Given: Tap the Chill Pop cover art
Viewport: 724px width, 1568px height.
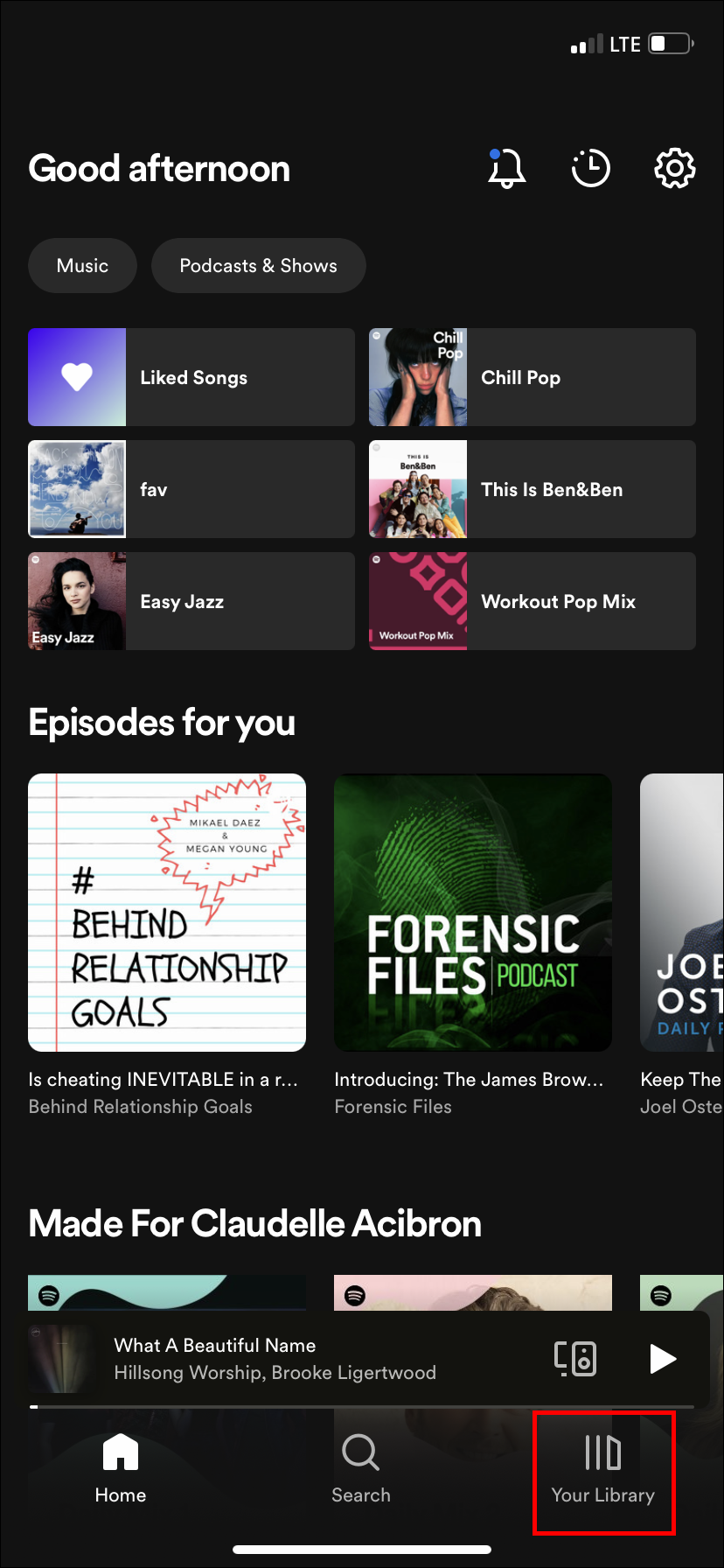Looking at the screenshot, I should tap(418, 377).
